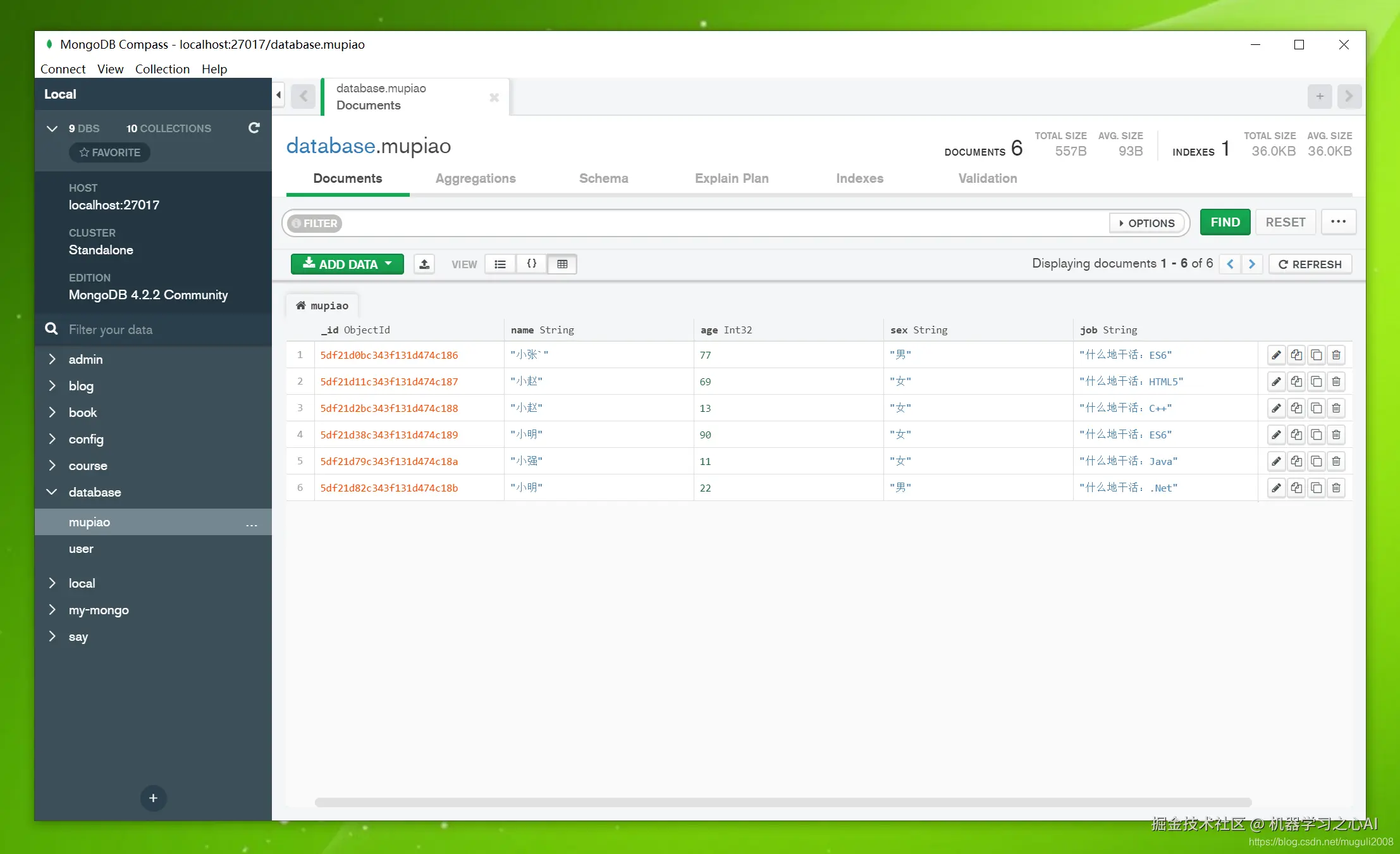1400x854 pixels.
Task: Clone document in row 3
Action: pos(1317,408)
